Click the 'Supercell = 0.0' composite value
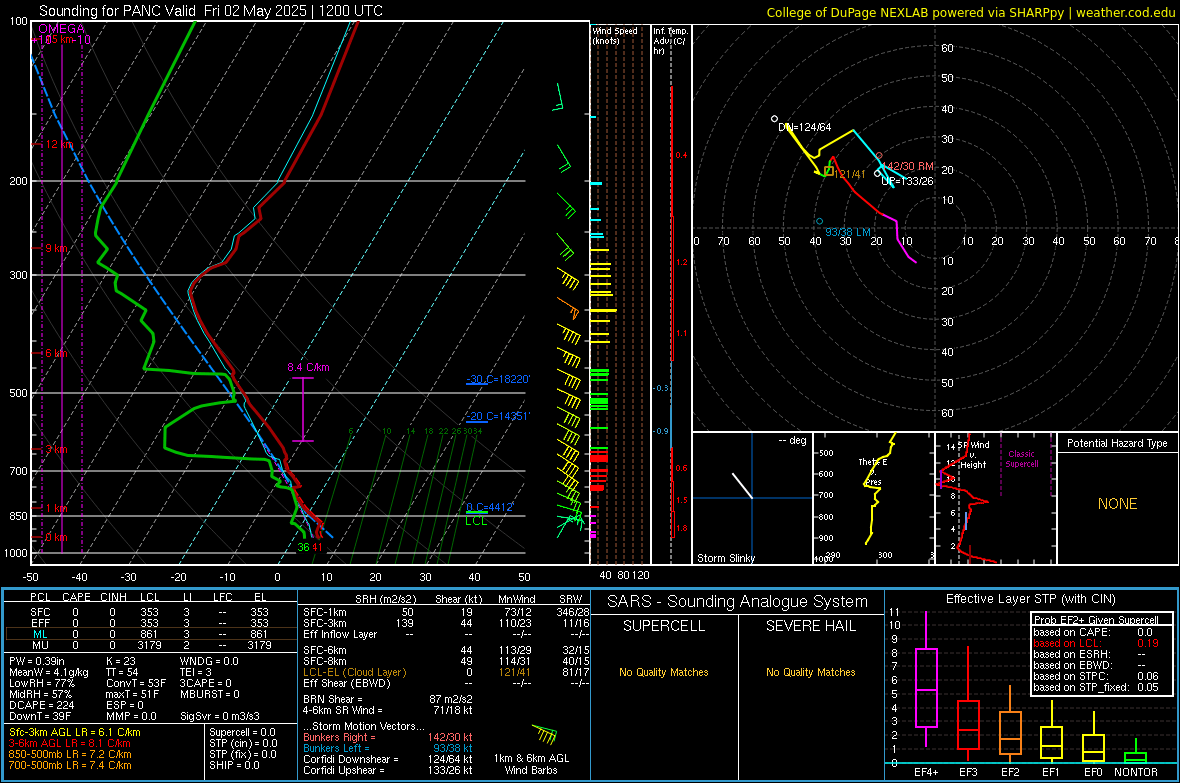This screenshot has height=783, width=1180. click(x=242, y=732)
